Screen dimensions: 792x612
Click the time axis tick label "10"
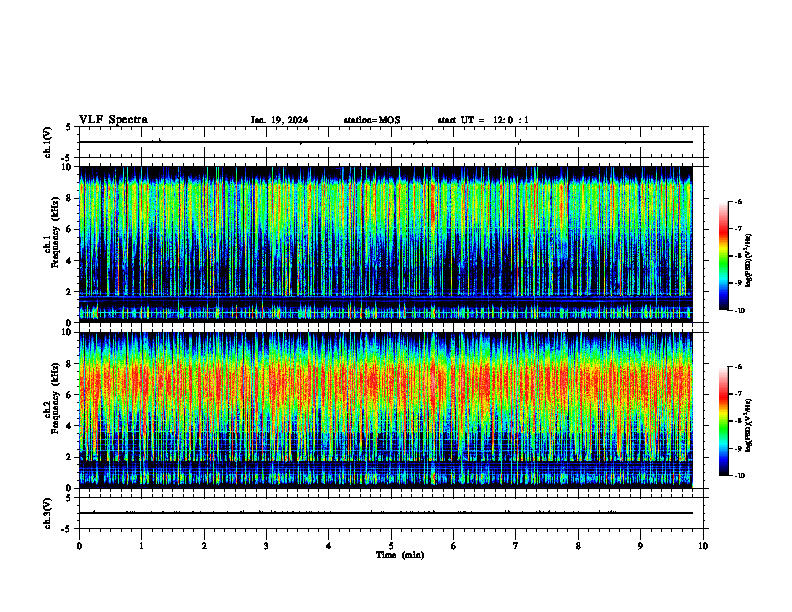pos(703,546)
